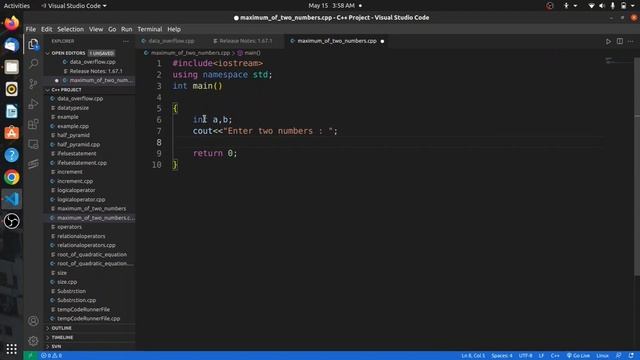Open the Extensions view
The image size is (640, 360).
pos(33,124)
